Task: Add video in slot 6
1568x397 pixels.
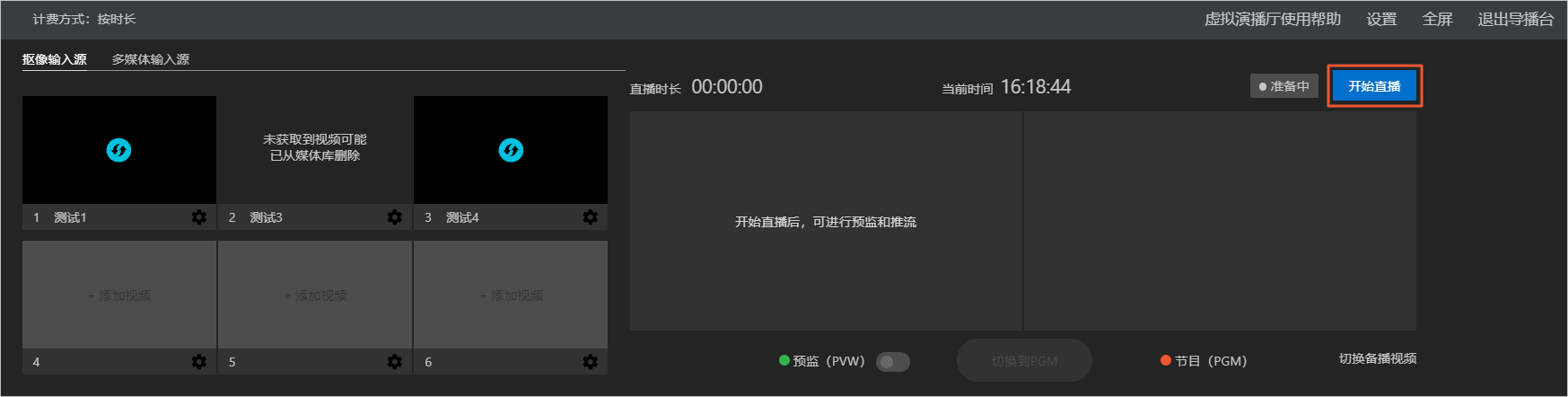Action: pyautogui.click(x=511, y=295)
